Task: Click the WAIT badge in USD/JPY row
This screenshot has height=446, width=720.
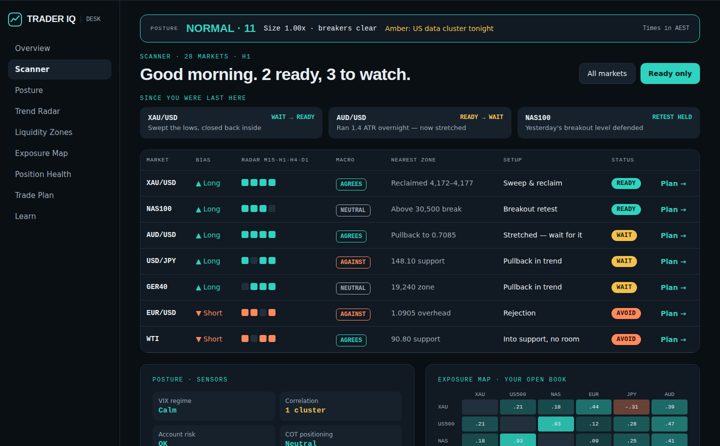Action: tap(624, 261)
